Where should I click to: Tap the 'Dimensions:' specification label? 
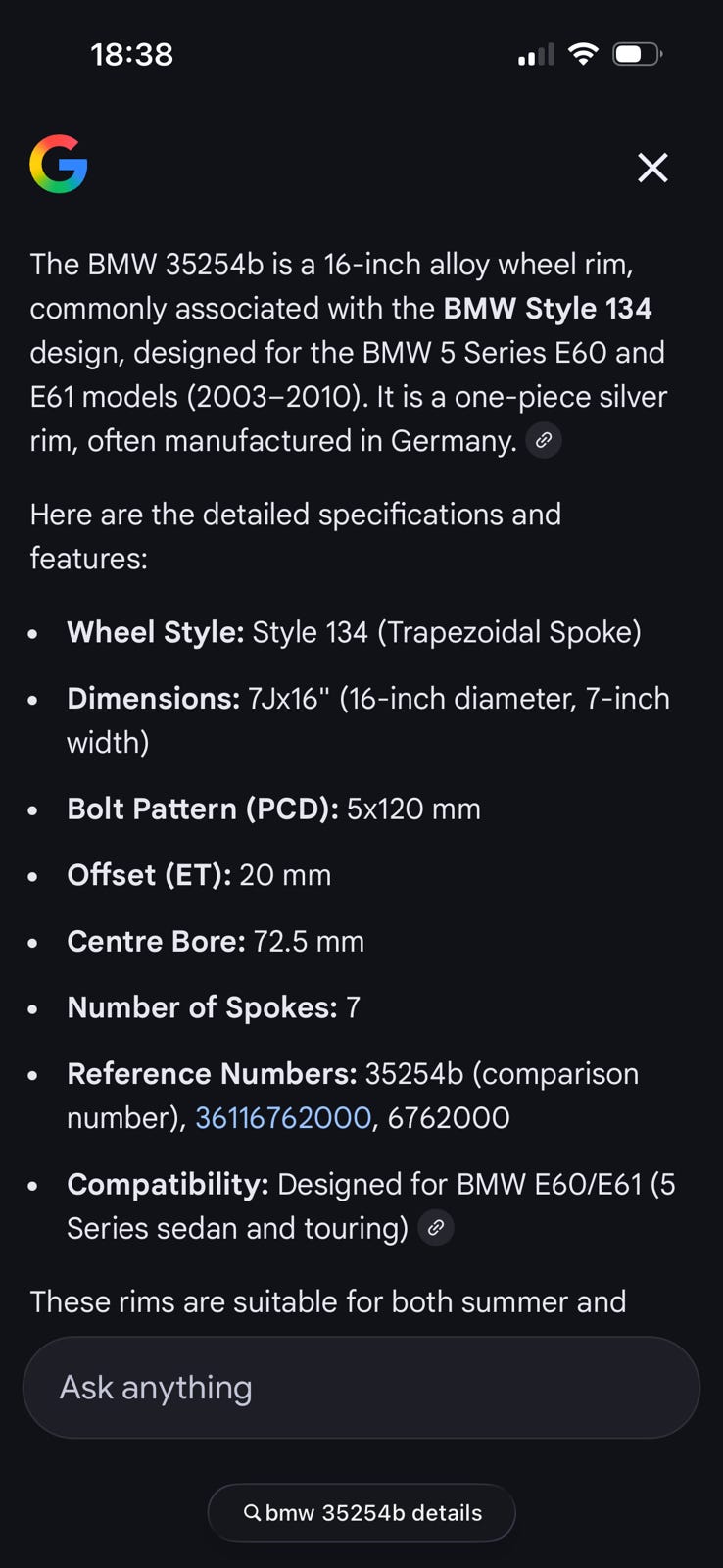(153, 699)
